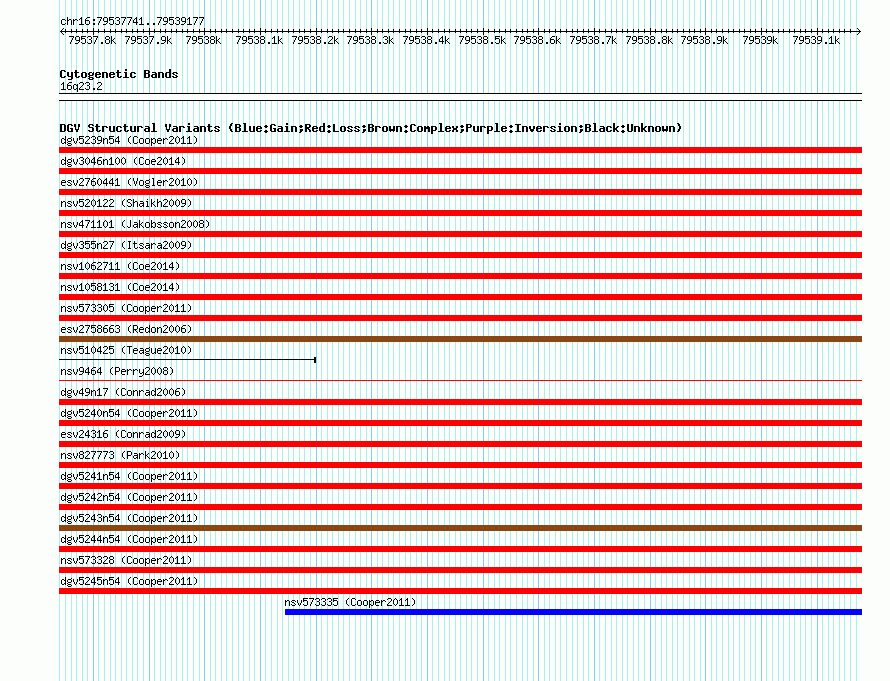Click the 79538.2k ruler tick label

[x=315, y=40]
